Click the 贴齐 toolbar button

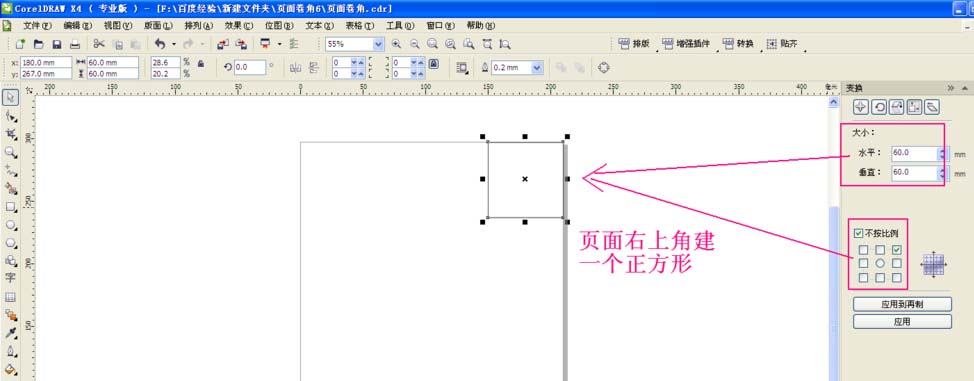point(782,44)
